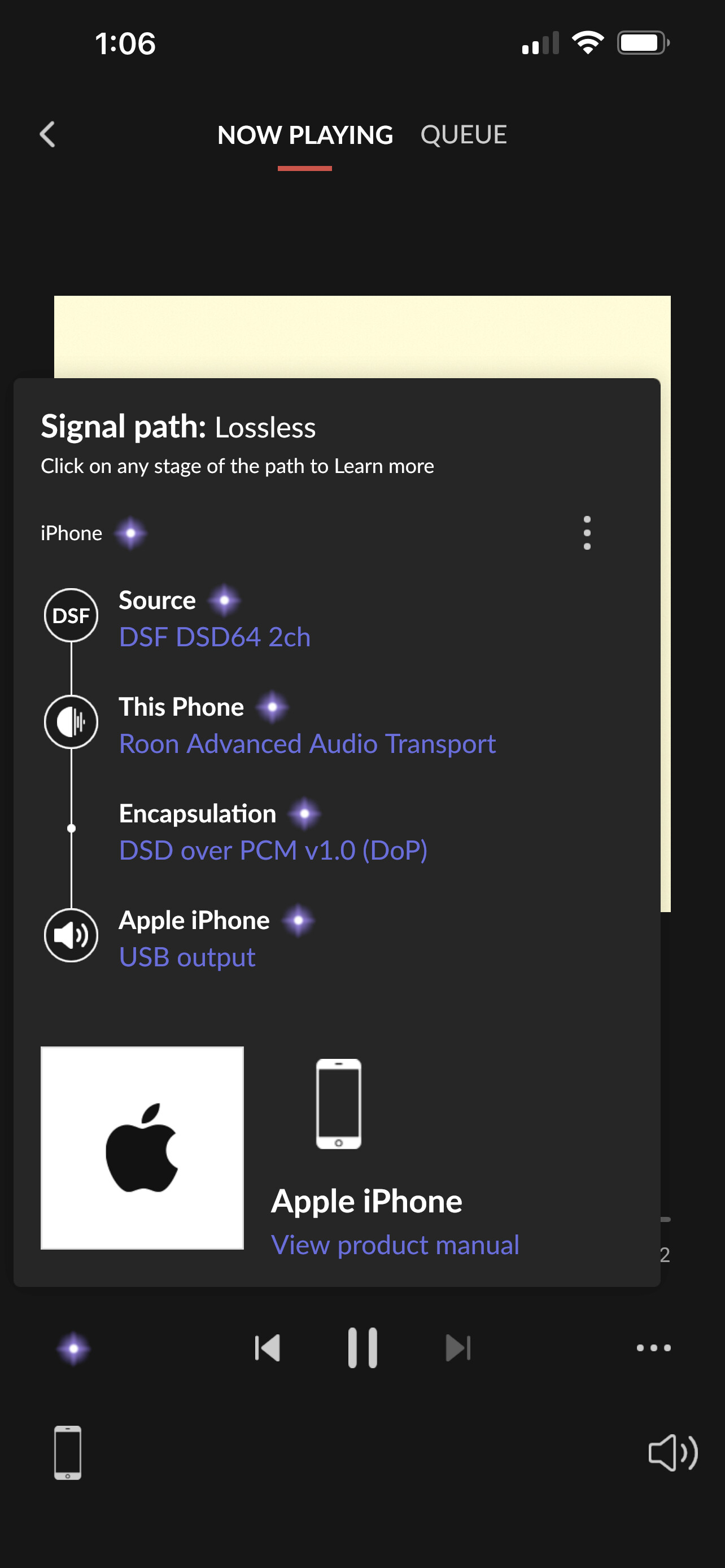Skip to the previous track
Viewport: 725px width, 1568px height.
[x=267, y=1348]
